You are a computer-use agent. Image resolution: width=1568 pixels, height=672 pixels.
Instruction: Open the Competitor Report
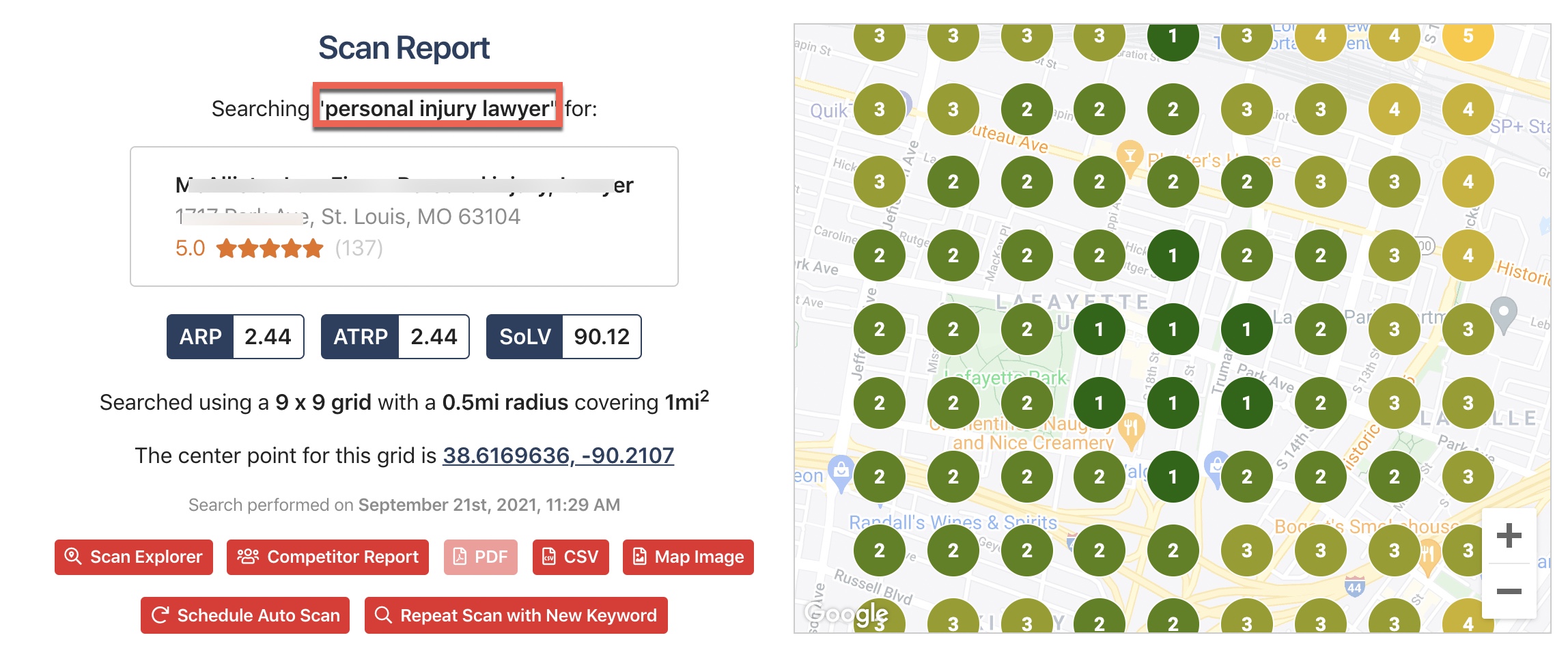[328, 557]
